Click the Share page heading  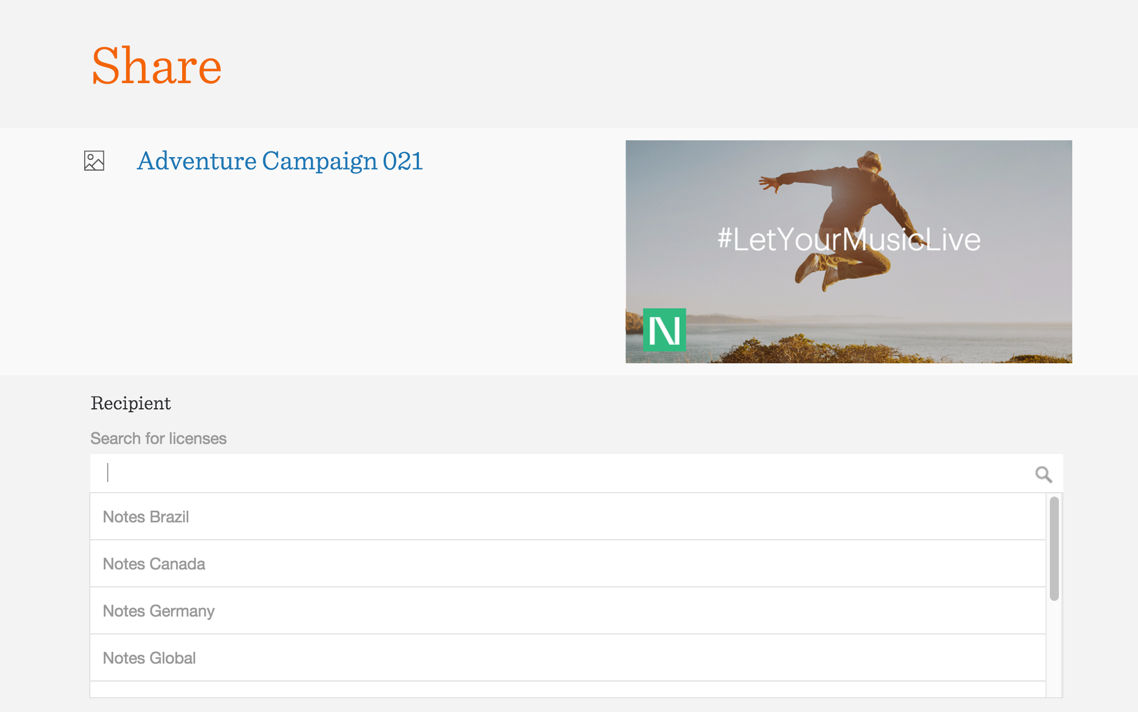click(156, 66)
